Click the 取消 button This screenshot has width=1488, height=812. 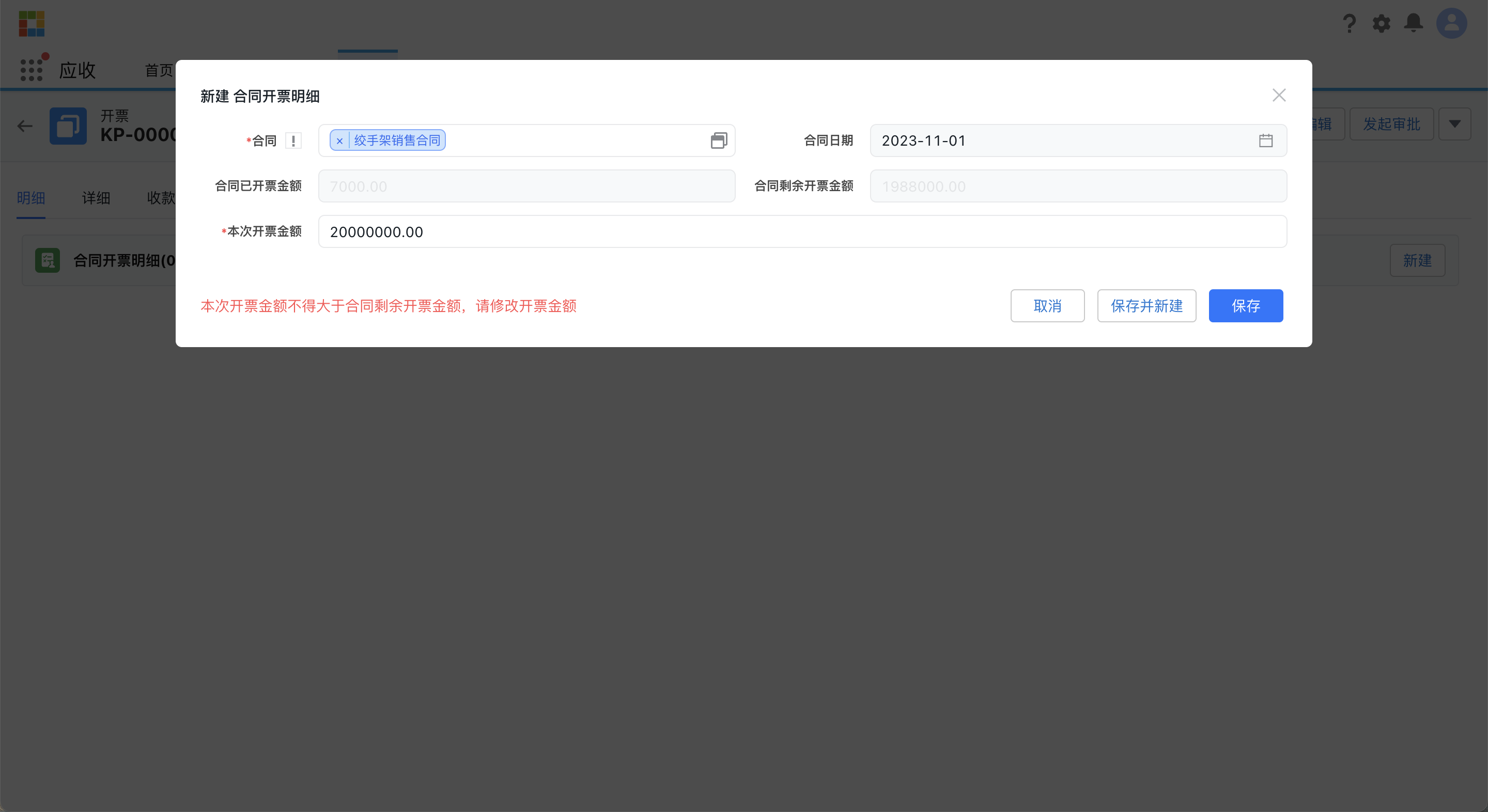[x=1047, y=305]
